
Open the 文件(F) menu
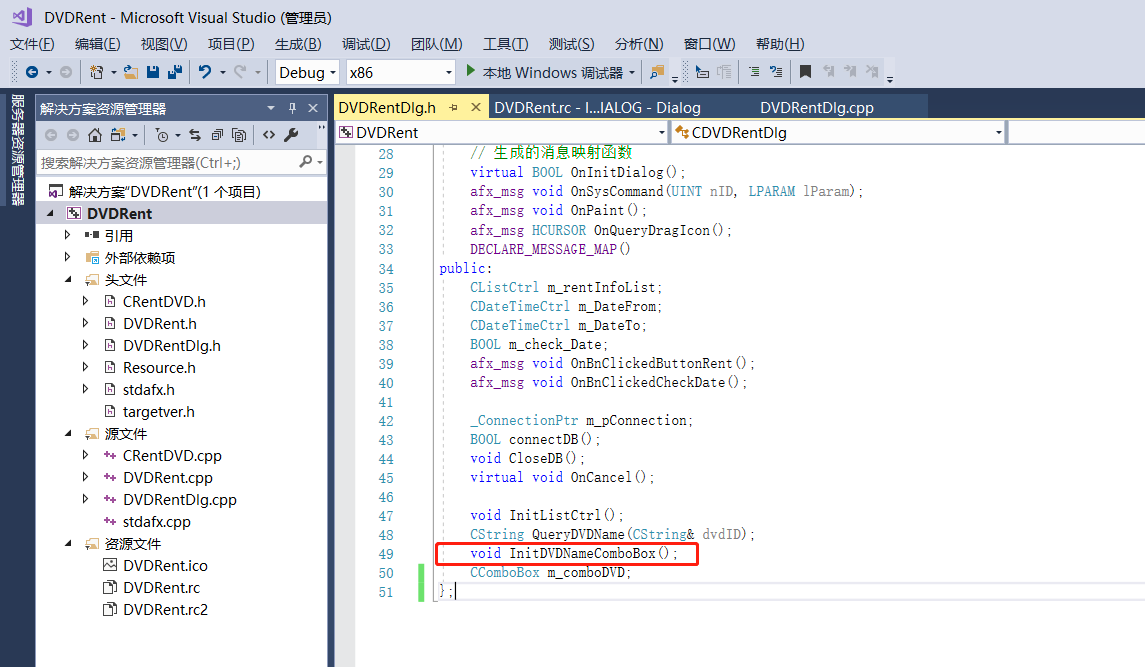(x=32, y=44)
